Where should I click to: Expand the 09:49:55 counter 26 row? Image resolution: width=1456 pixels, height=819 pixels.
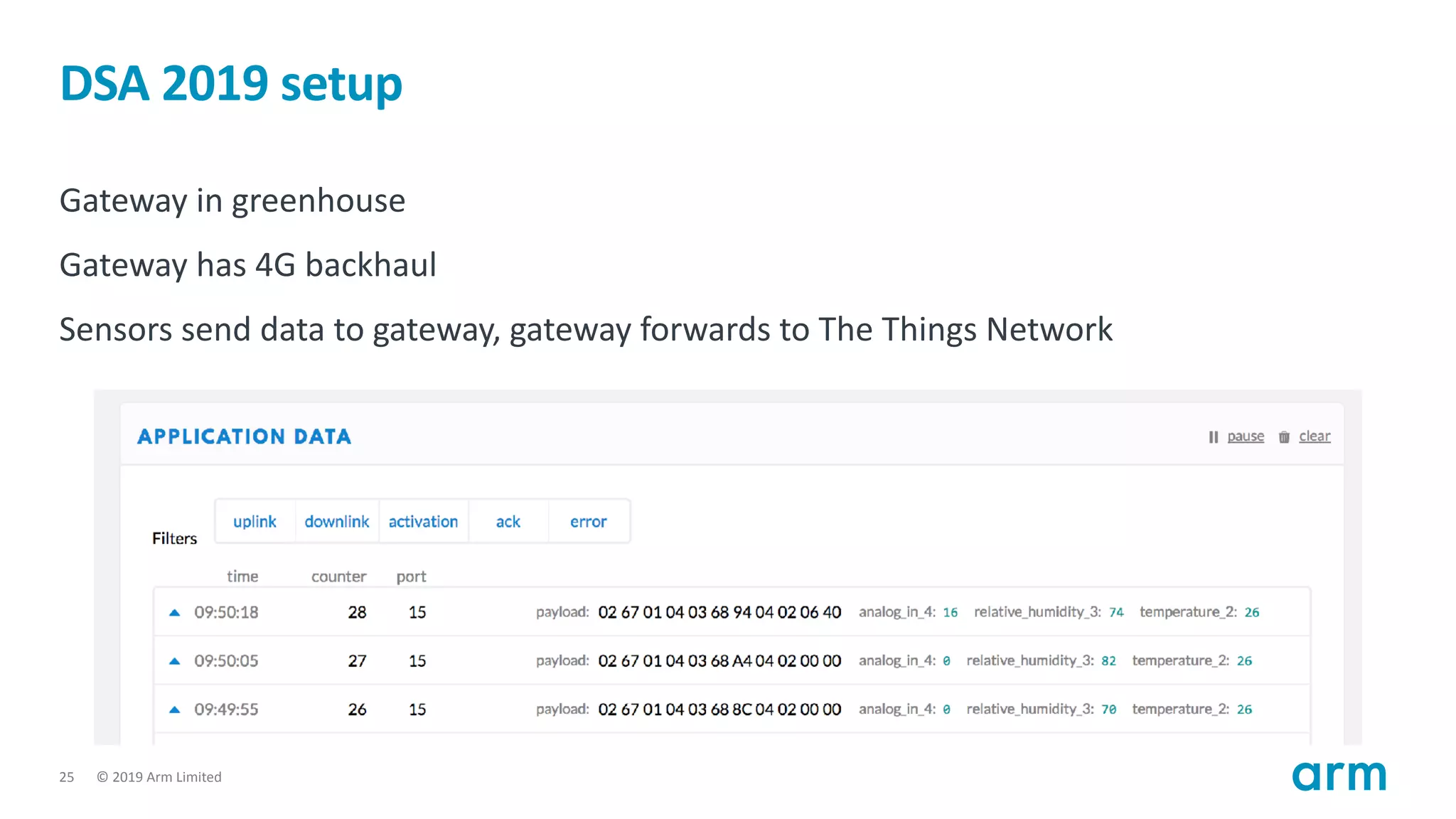coord(732,710)
